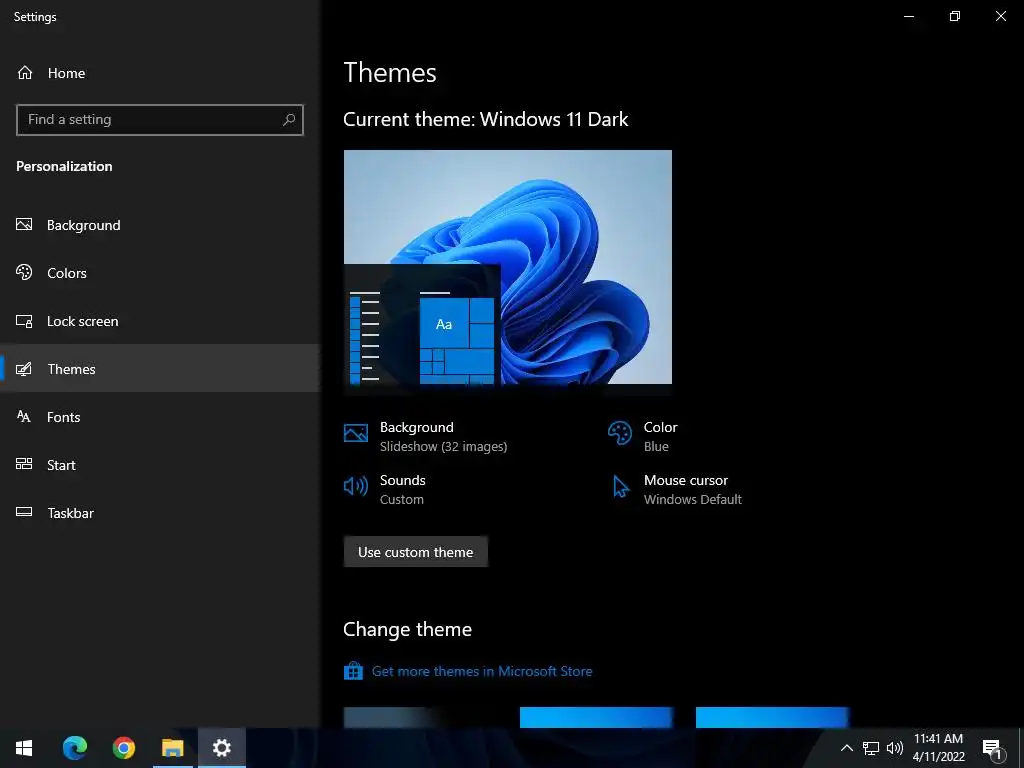Screen dimensions: 1024x768
Task: Restore down the Settings window
Action: 955,16
